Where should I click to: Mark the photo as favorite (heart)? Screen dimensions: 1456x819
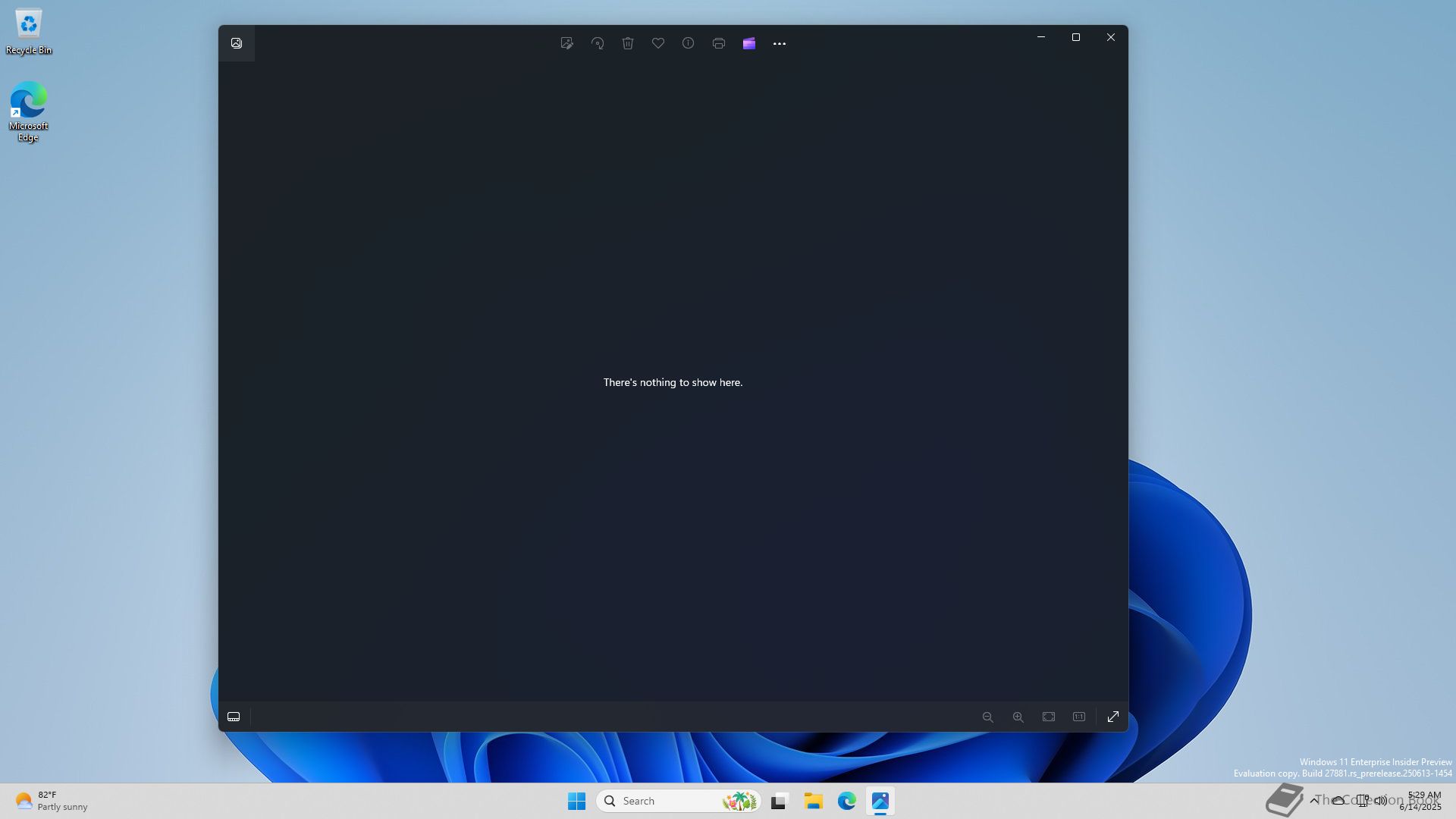tap(658, 43)
